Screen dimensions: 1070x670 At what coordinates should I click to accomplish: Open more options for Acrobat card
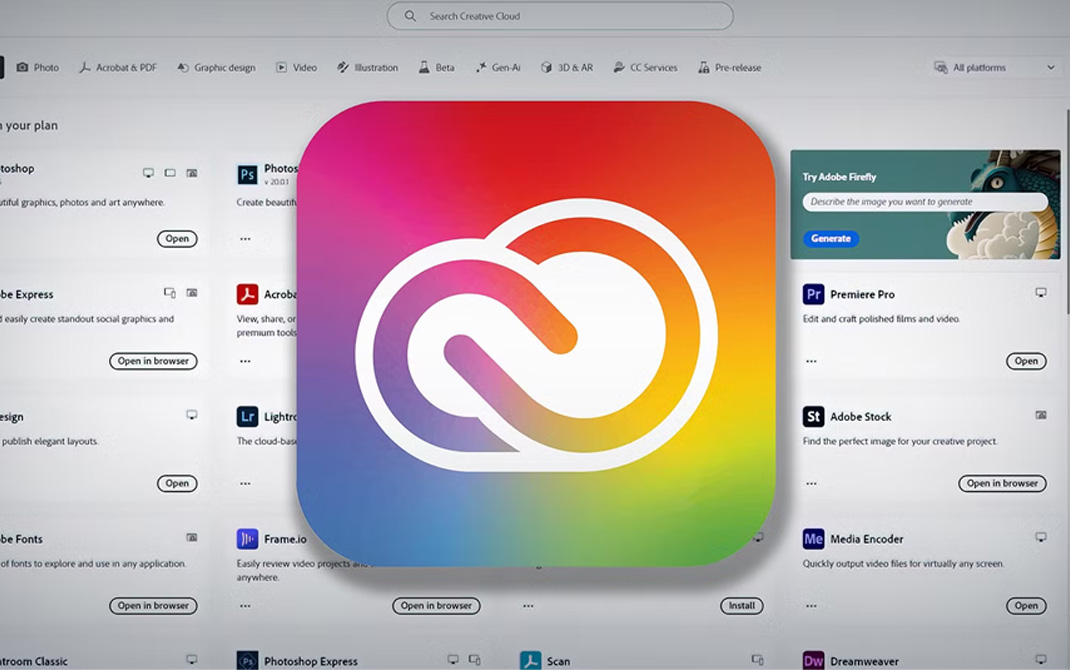[245, 361]
